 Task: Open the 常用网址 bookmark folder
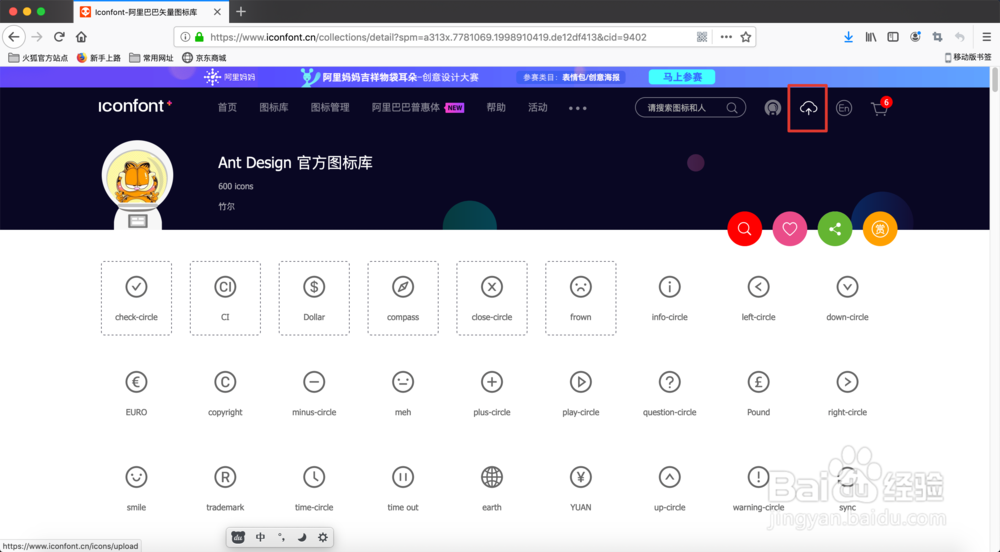coord(151,58)
